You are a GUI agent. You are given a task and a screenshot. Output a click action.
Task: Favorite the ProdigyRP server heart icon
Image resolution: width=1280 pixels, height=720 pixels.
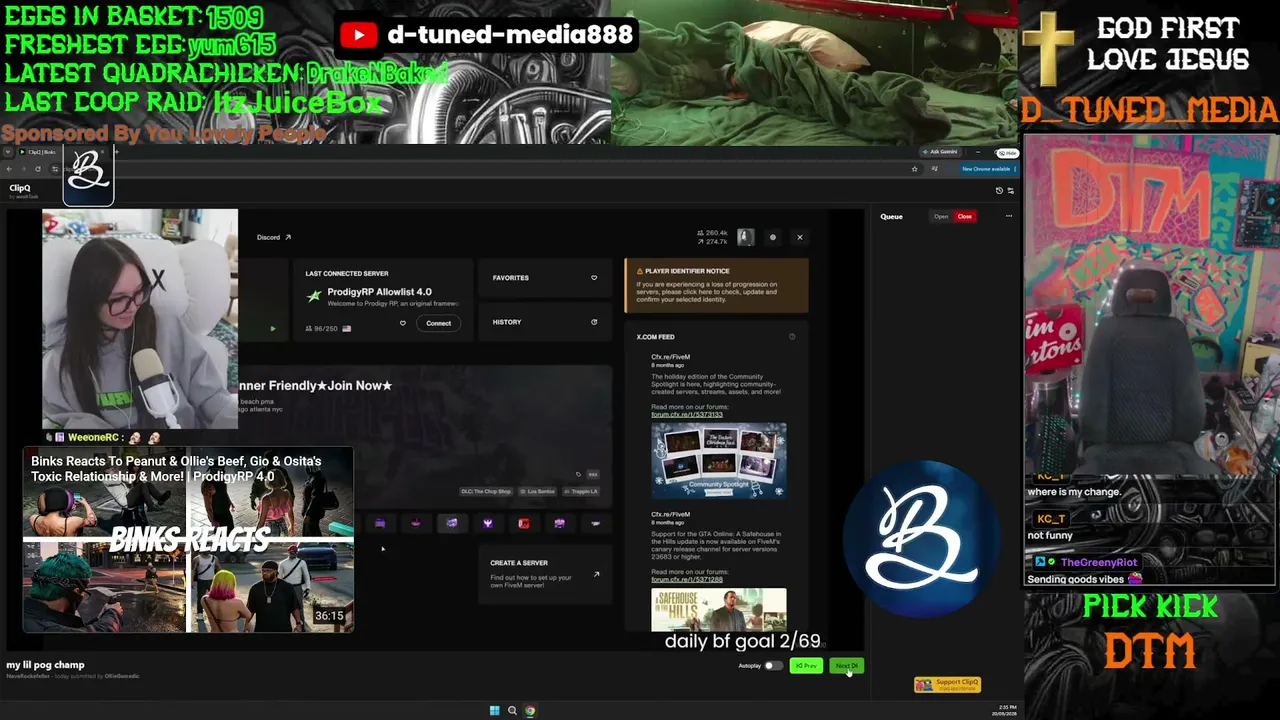tap(403, 323)
